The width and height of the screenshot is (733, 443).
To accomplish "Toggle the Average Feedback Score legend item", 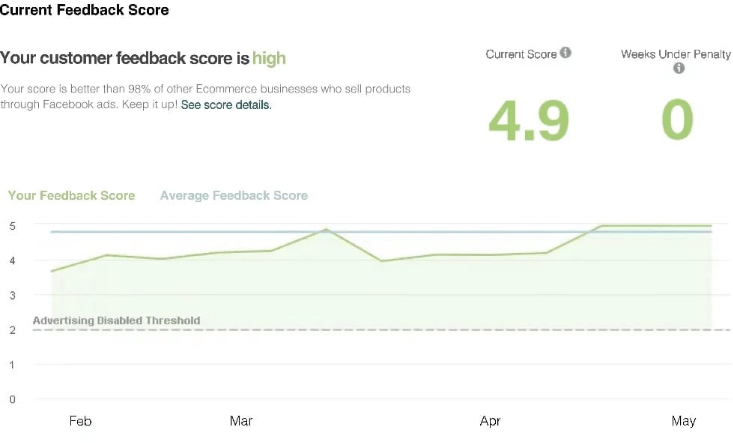I will coord(234,195).
